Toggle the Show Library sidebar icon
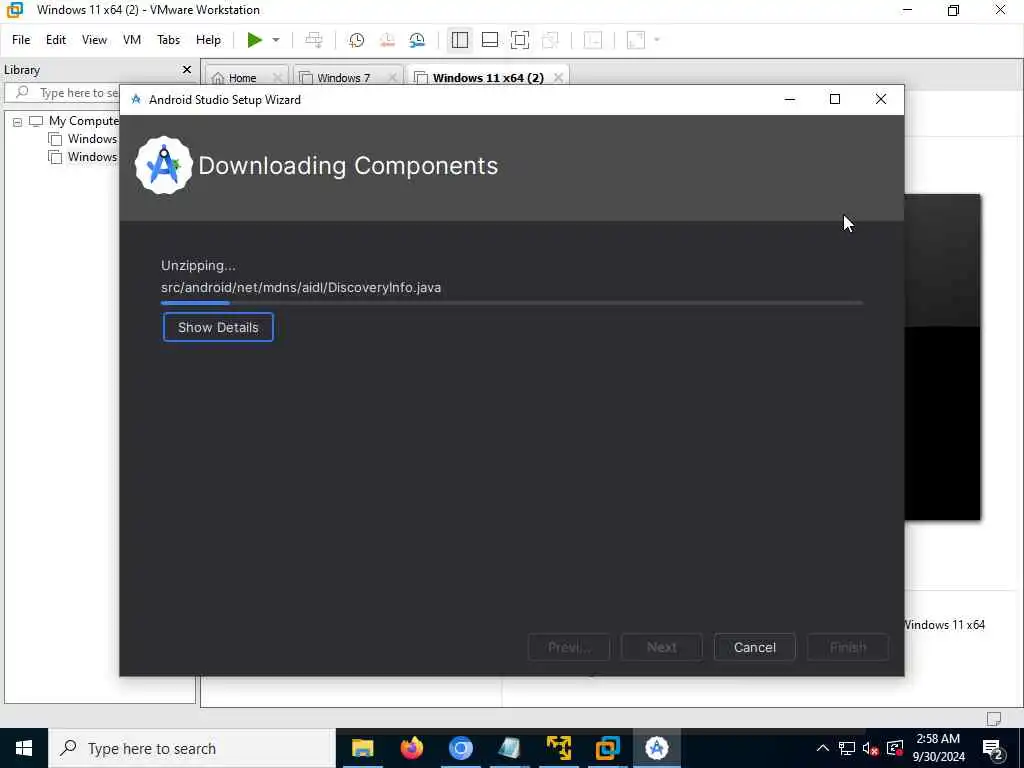Screen dimensions: 1024x768 point(459,40)
